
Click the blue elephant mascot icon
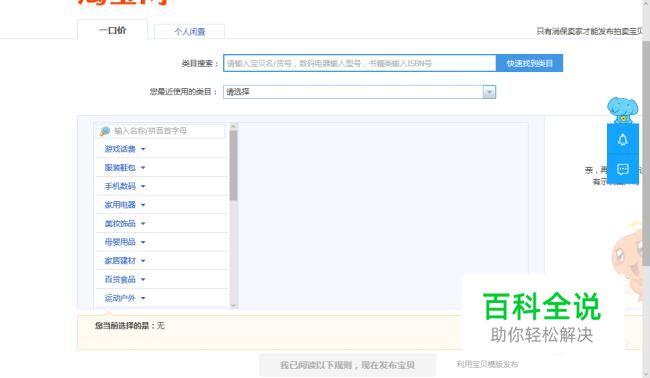[x=622, y=110]
